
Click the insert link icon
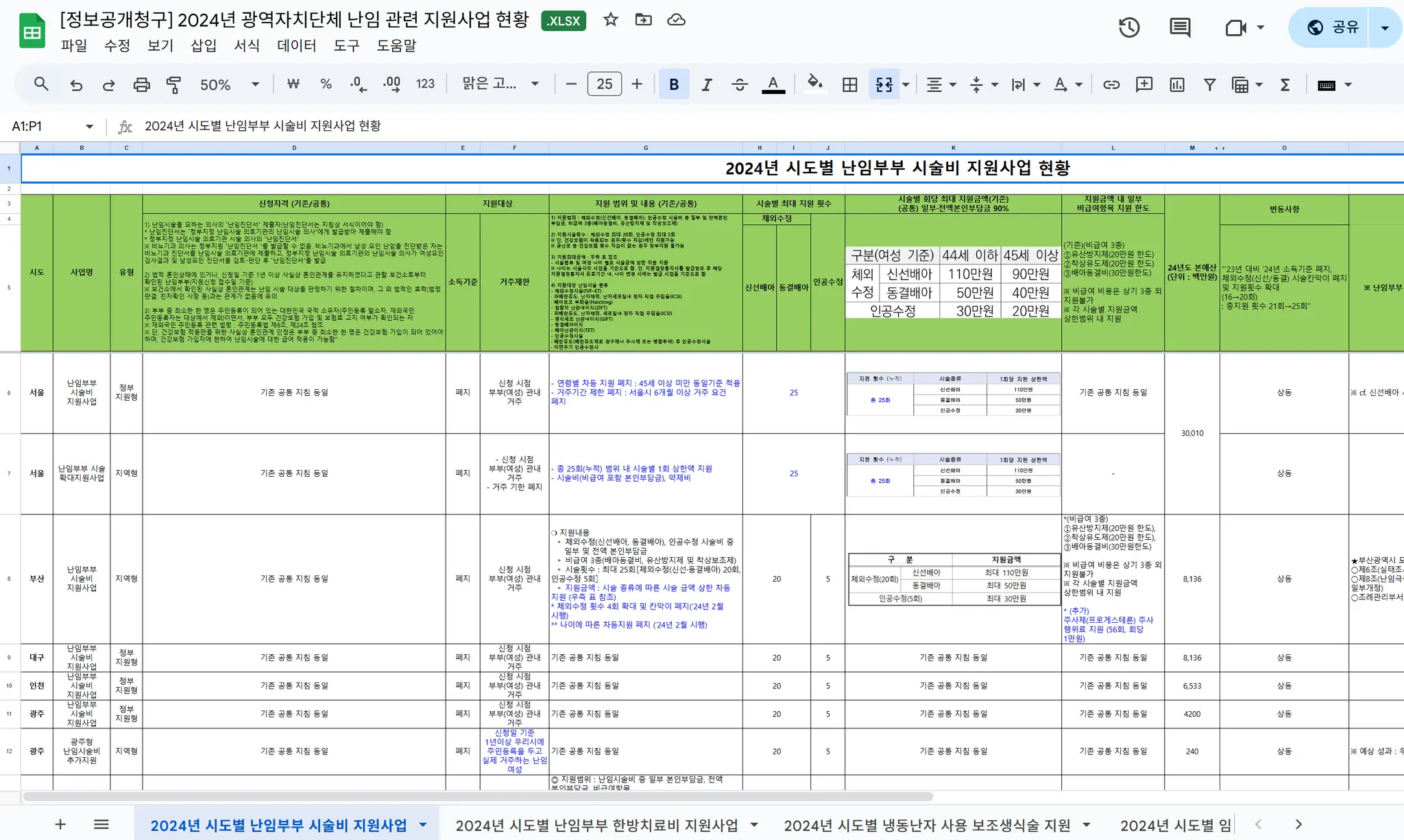(x=1111, y=84)
